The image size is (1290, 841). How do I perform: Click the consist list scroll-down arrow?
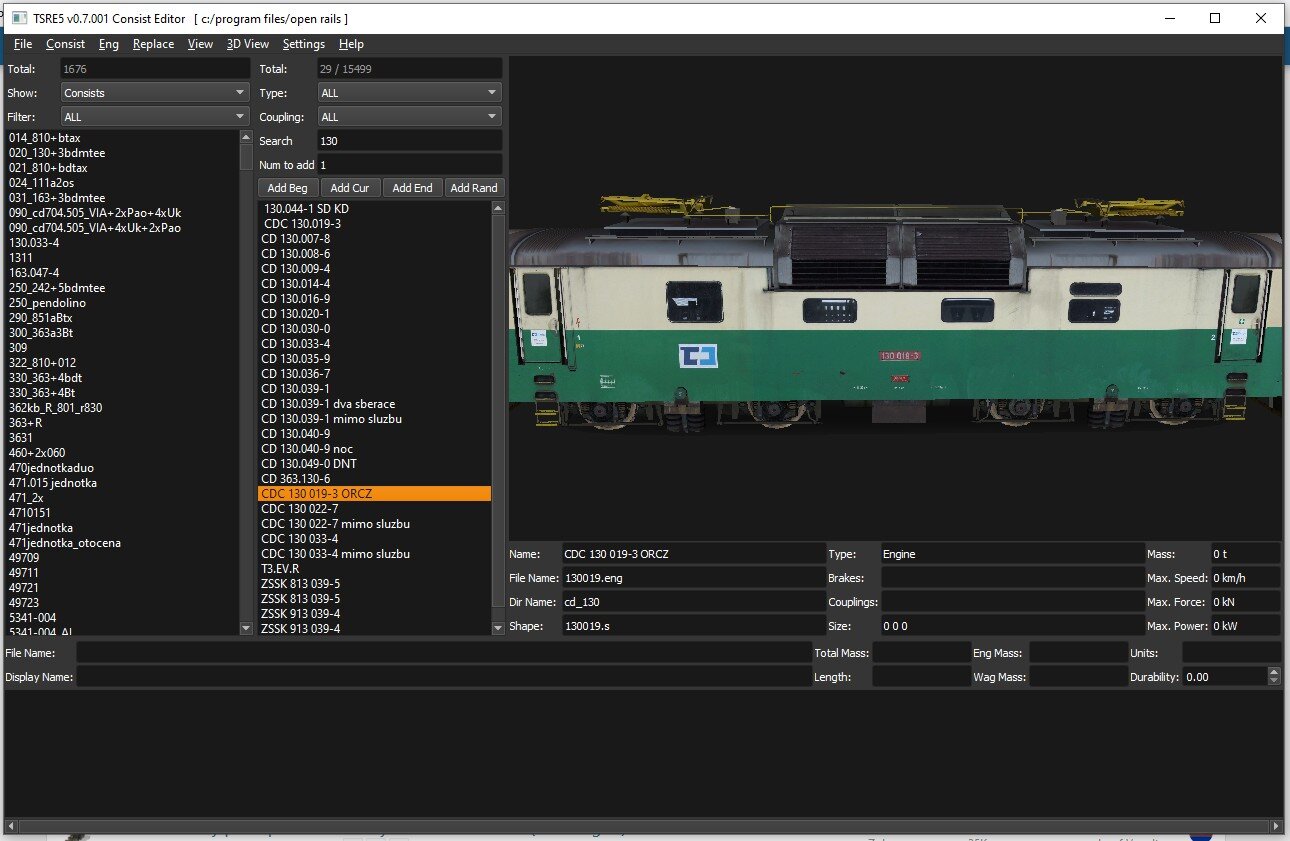tap(247, 628)
